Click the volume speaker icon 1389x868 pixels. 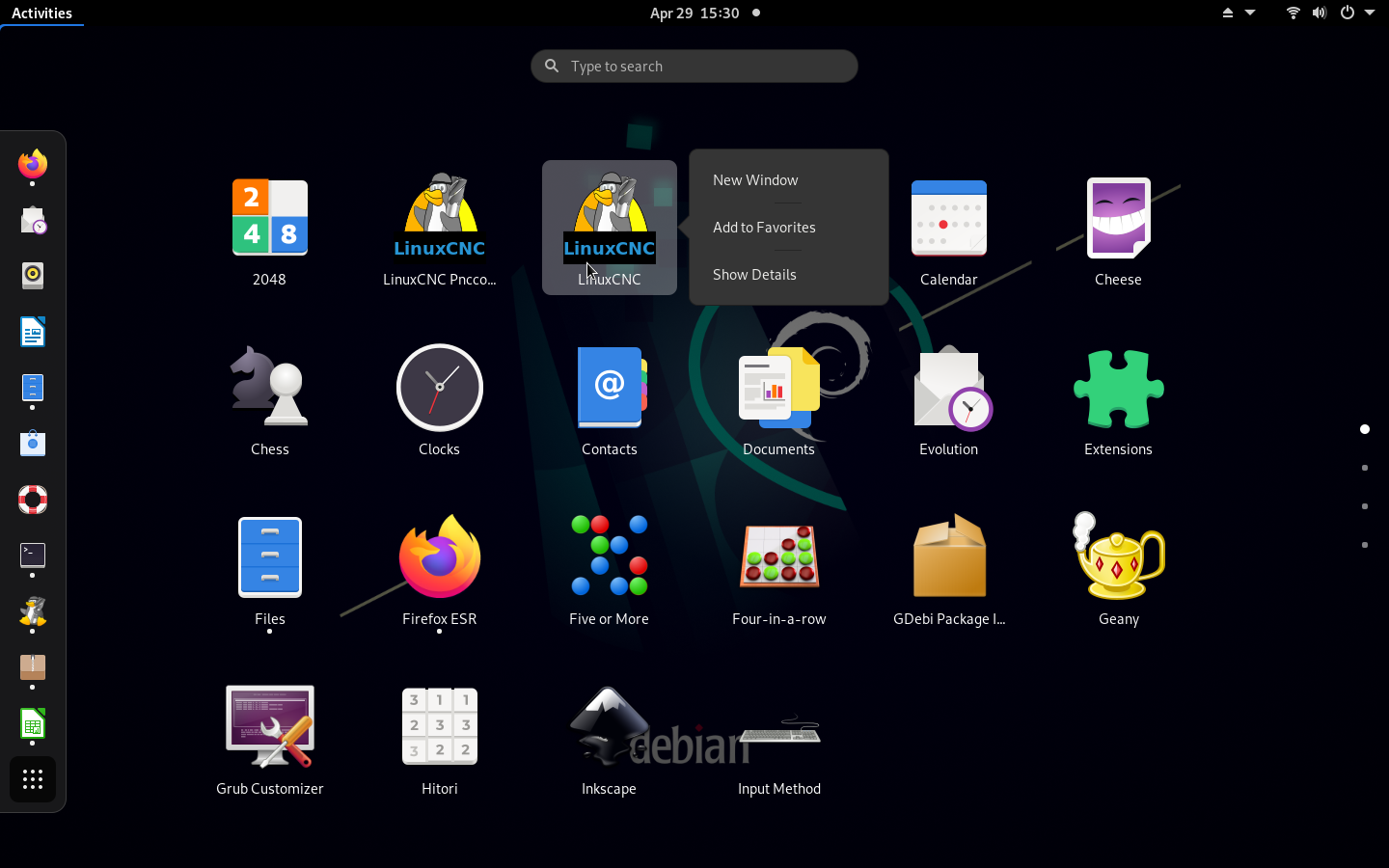click(x=1320, y=13)
